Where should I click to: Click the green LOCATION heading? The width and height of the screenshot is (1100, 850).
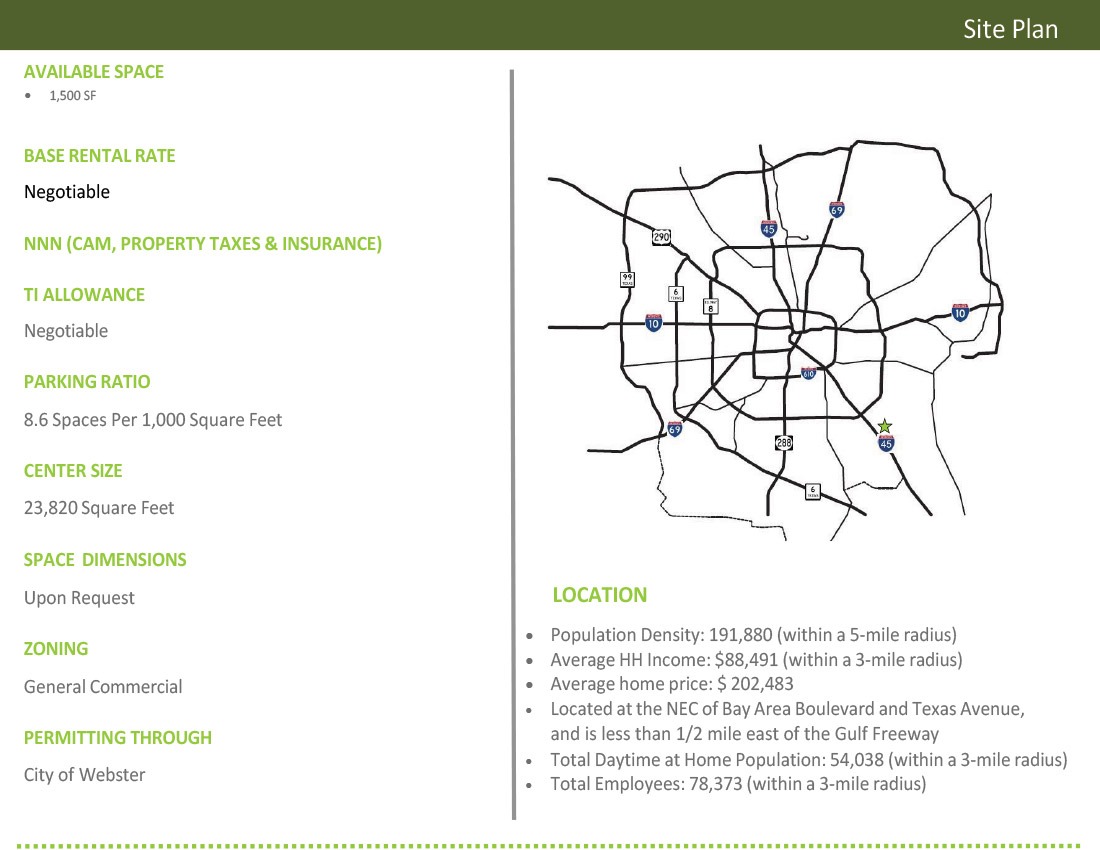[599, 595]
